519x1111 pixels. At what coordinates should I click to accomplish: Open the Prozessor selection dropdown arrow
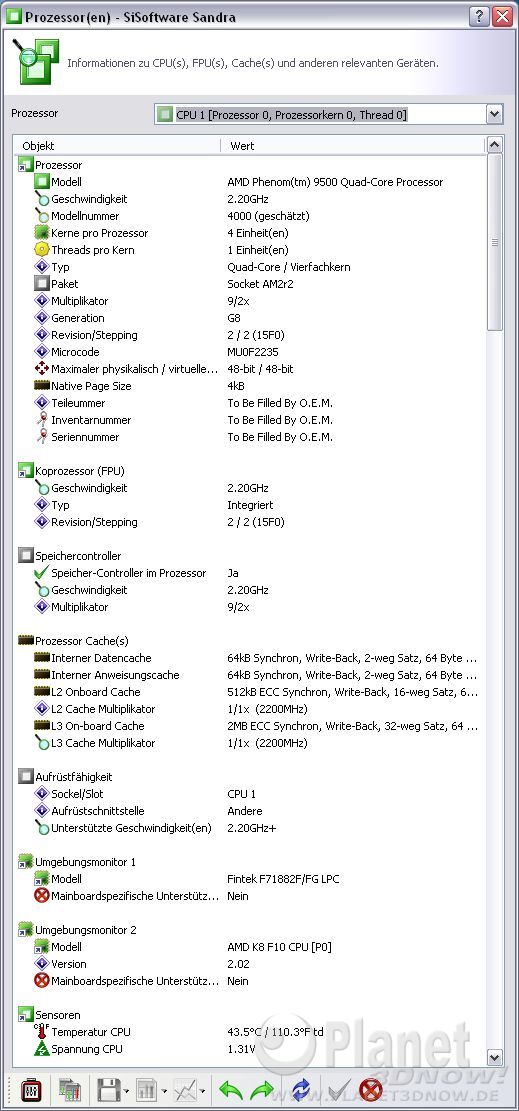[494, 114]
